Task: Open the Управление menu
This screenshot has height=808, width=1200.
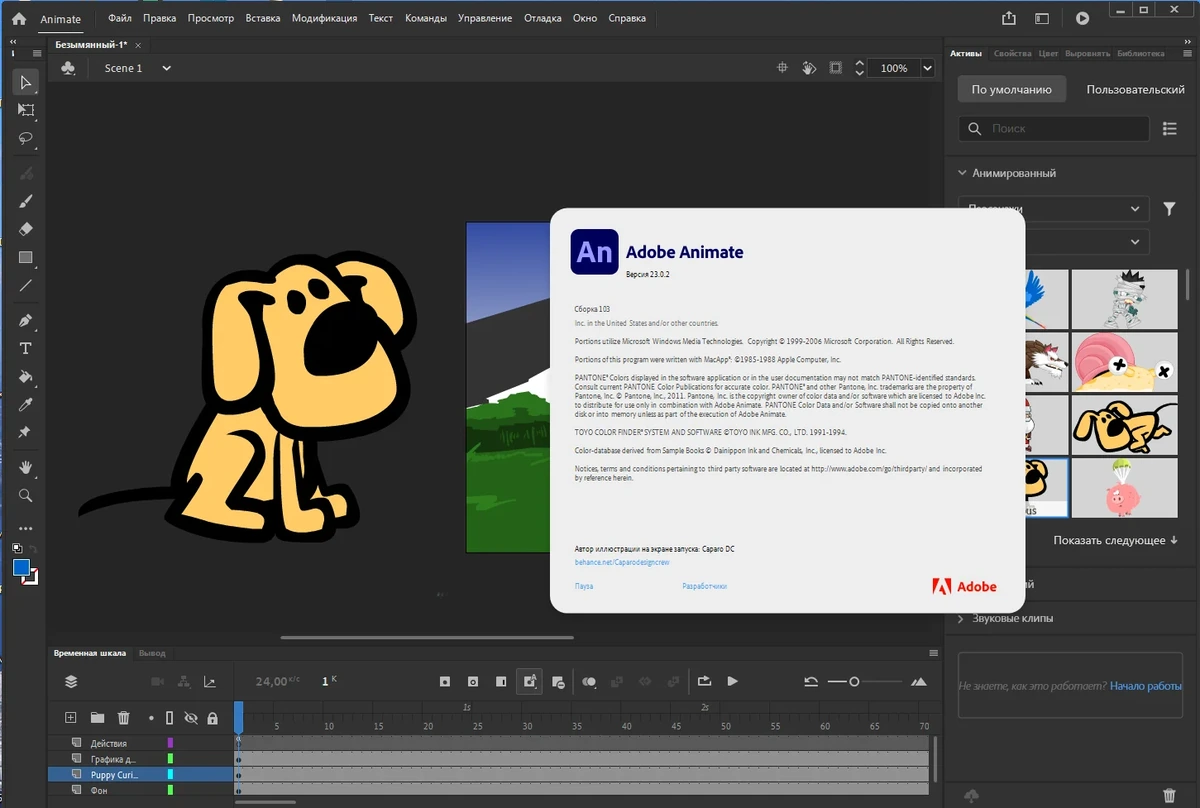Action: click(x=485, y=18)
